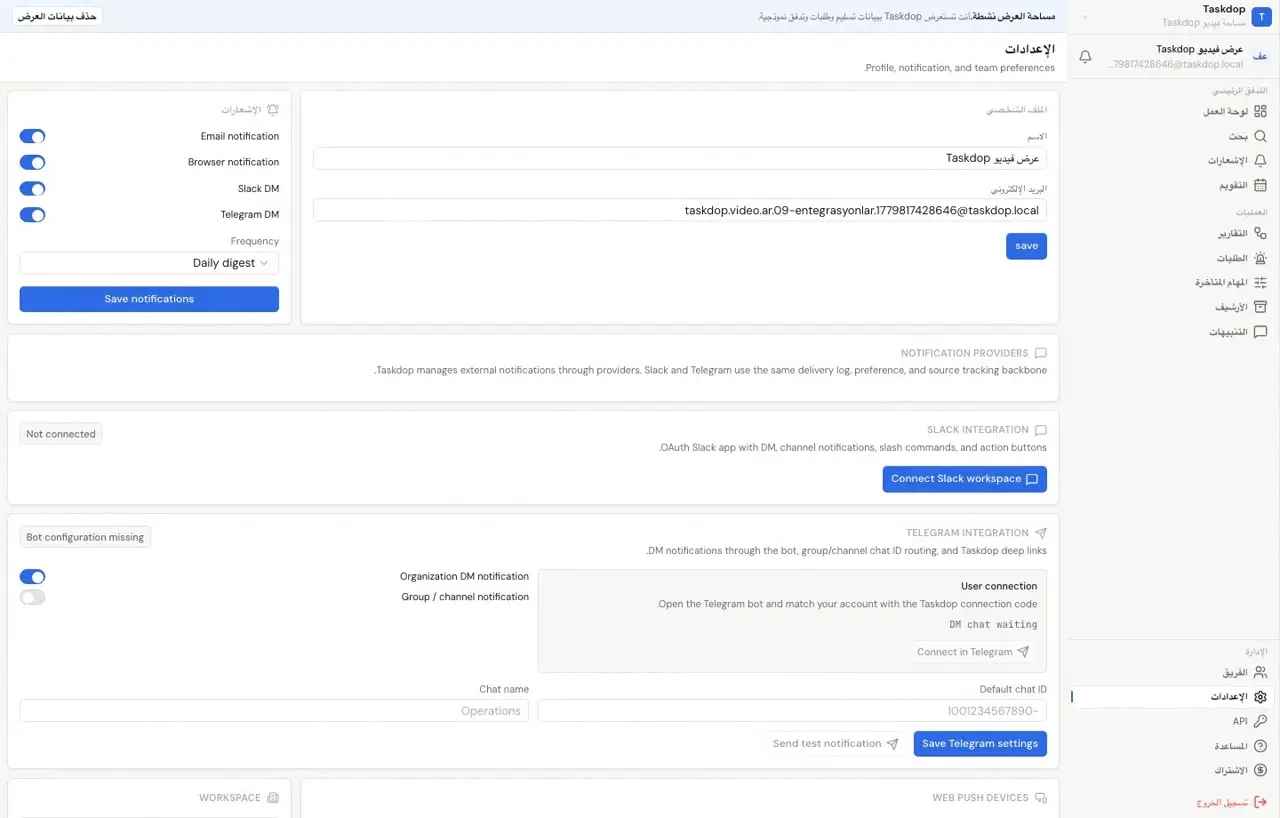Click the الطلبات requests icon

1260,258
